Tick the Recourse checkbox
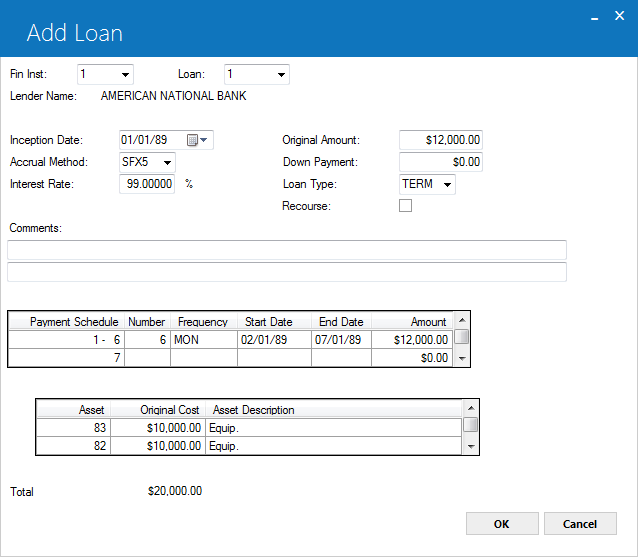This screenshot has height=557, width=638. [405, 205]
